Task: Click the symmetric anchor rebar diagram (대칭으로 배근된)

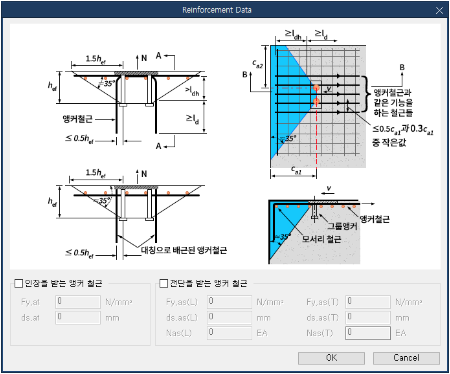Action: click(137, 214)
